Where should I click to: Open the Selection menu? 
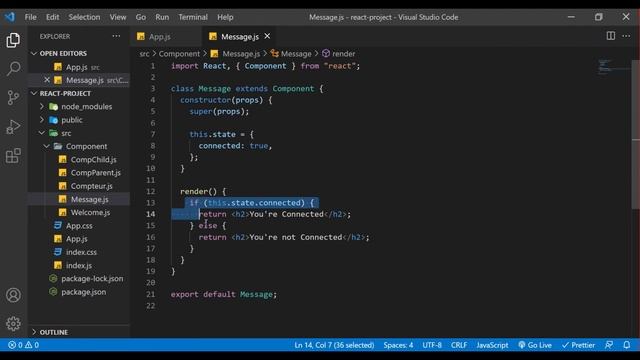(x=84, y=17)
